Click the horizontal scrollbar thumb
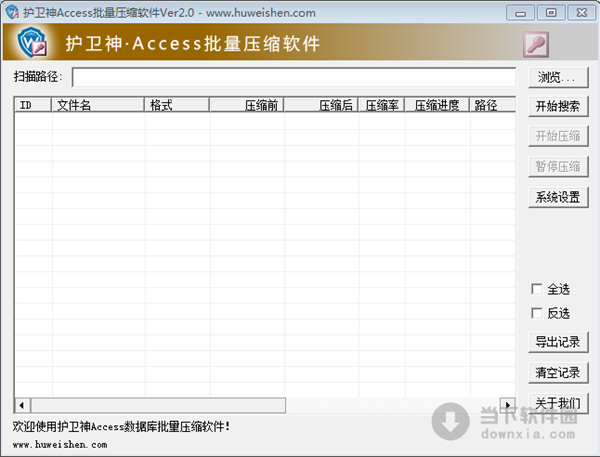 158,405
